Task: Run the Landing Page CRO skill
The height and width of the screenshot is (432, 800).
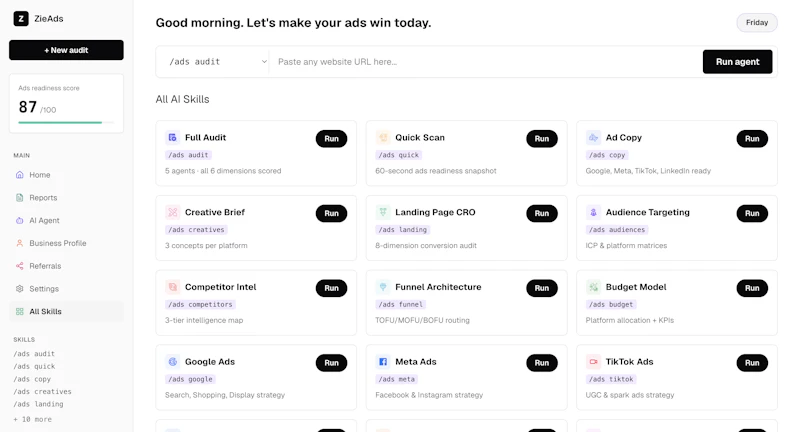Action: click(541, 213)
